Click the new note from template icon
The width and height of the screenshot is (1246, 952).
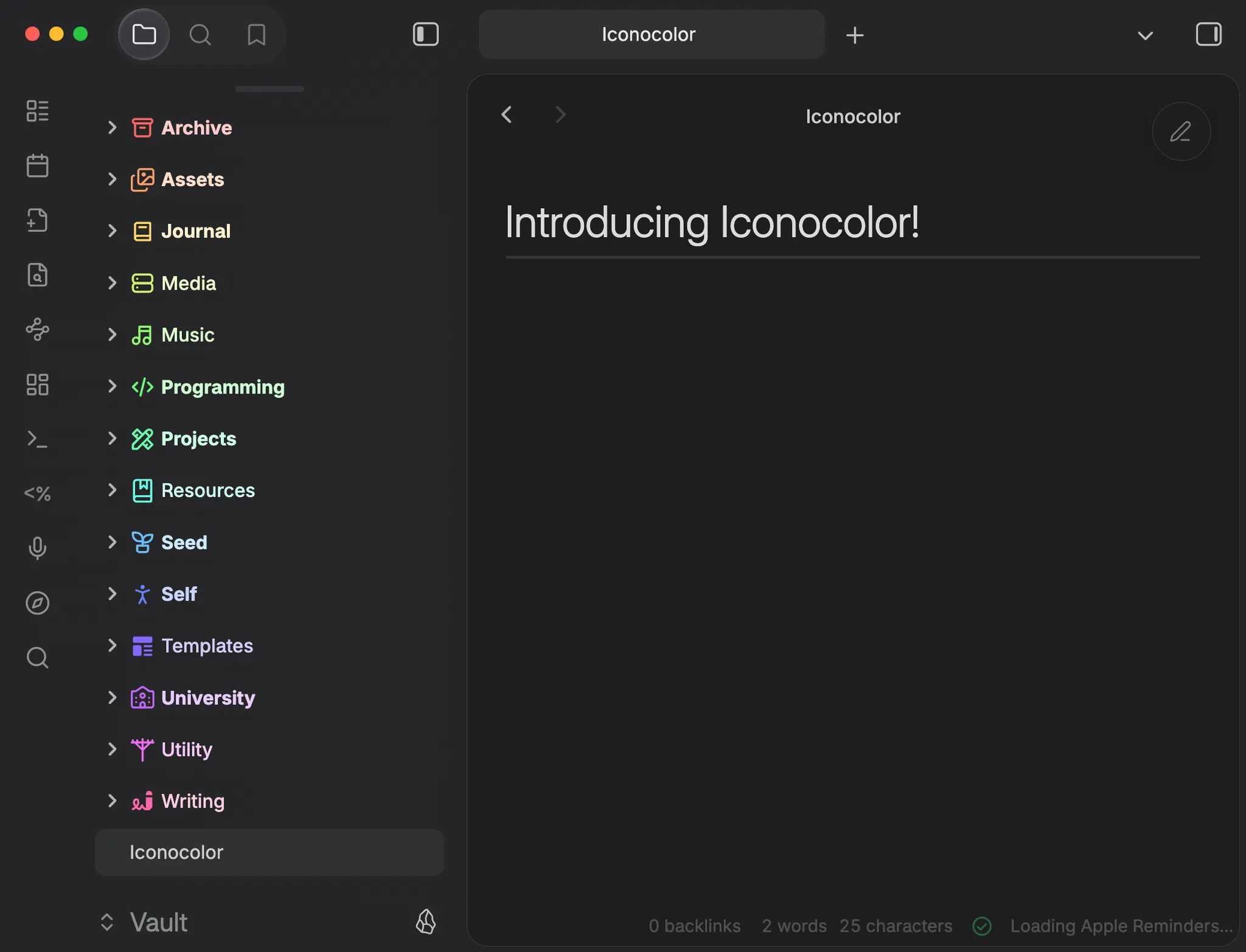click(x=38, y=220)
